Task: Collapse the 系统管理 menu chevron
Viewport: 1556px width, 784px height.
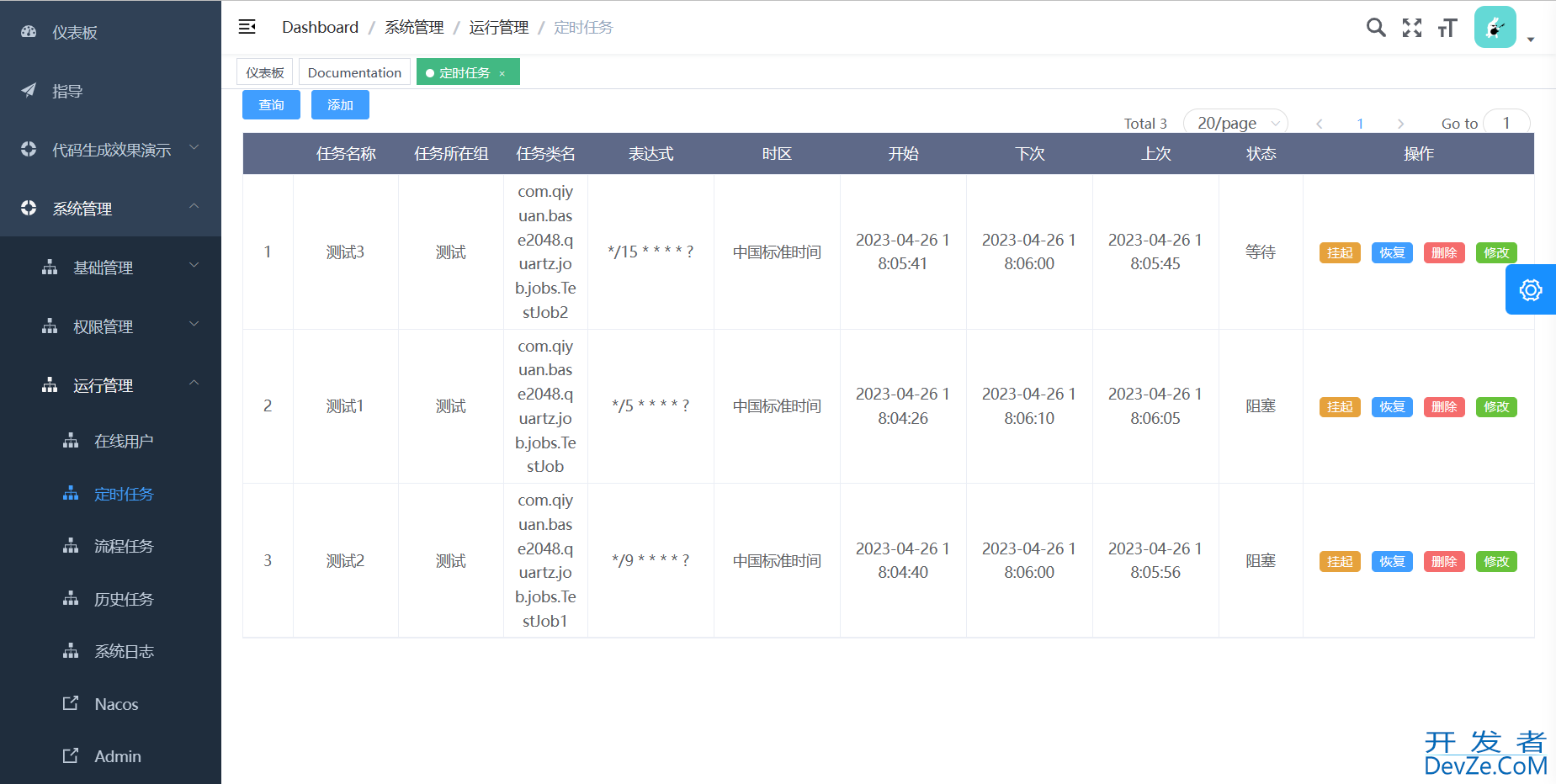Action: pos(194,206)
